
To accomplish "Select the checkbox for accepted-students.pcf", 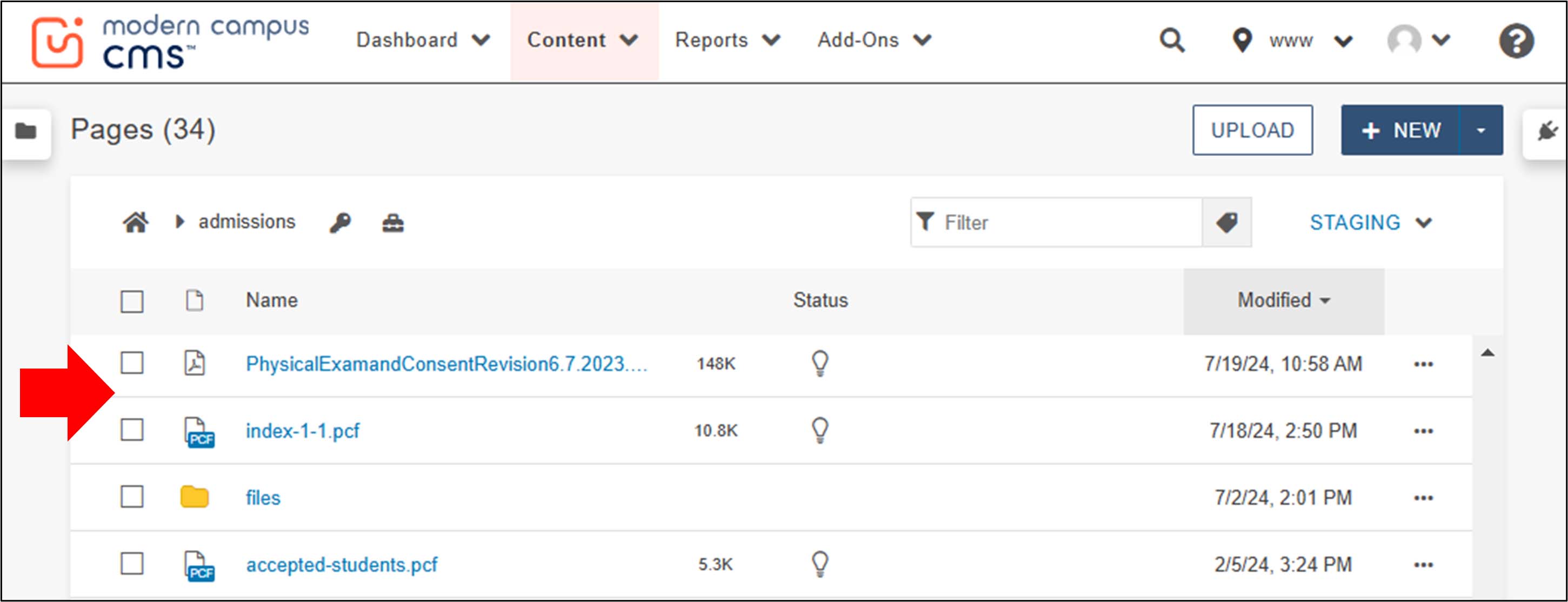I will [x=132, y=564].
